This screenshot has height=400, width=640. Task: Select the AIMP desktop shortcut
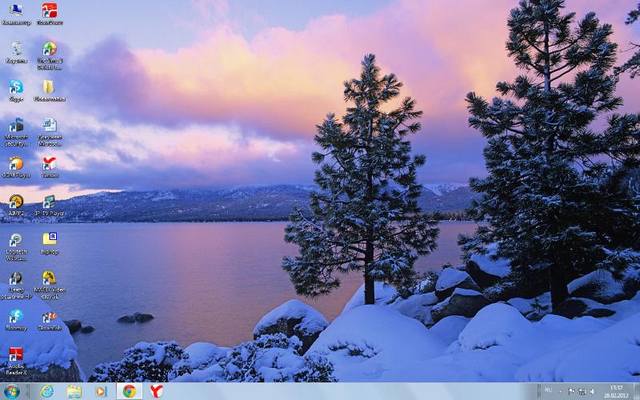click(x=16, y=202)
